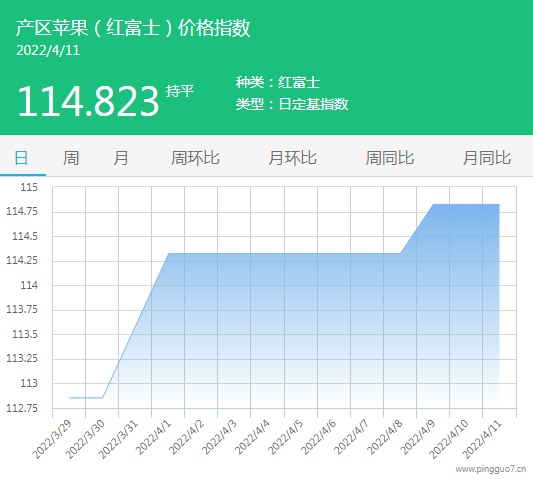This screenshot has height=479, width=533.
Task: Click the 2022/4/5 x-axis date label
Action: point(286,438)
